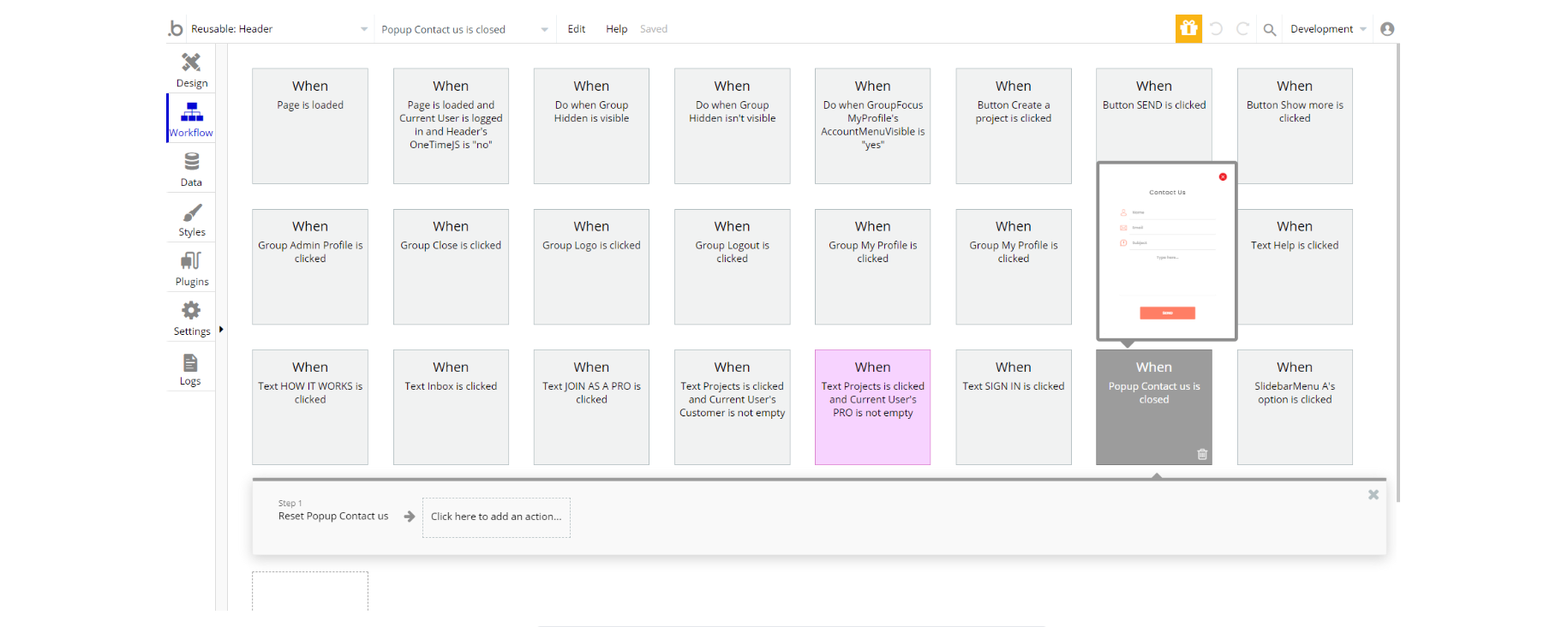Click the undo arrow icon
Screen dimensions: 1568x627
coord(1216,29)
